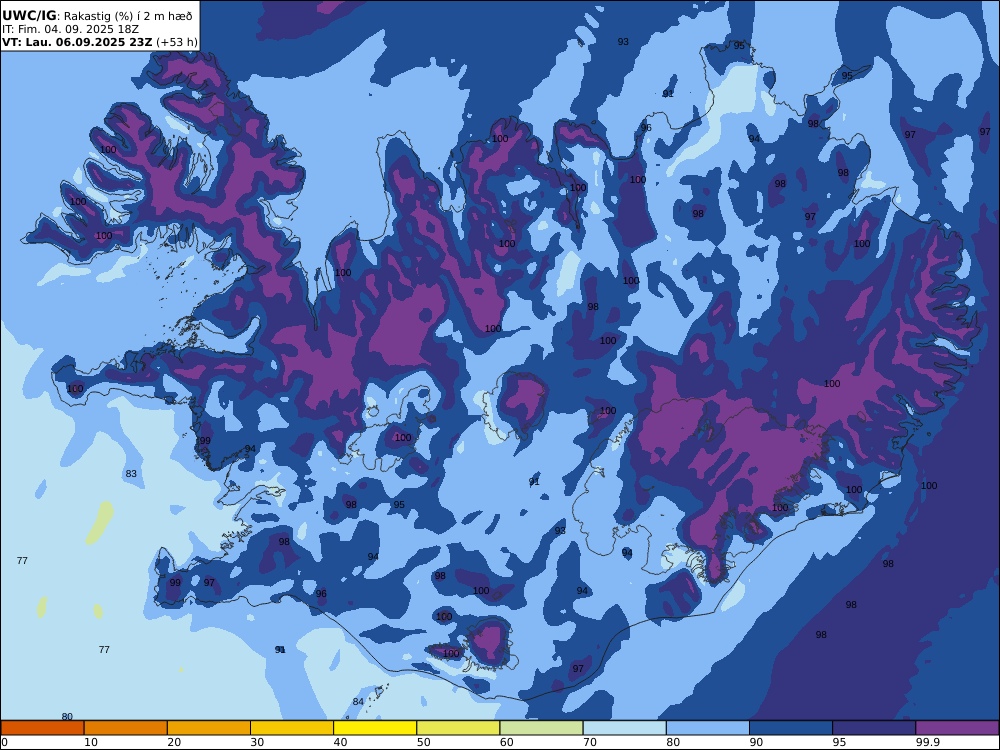Click the '83' humidity value over the sea

(131, 474)
